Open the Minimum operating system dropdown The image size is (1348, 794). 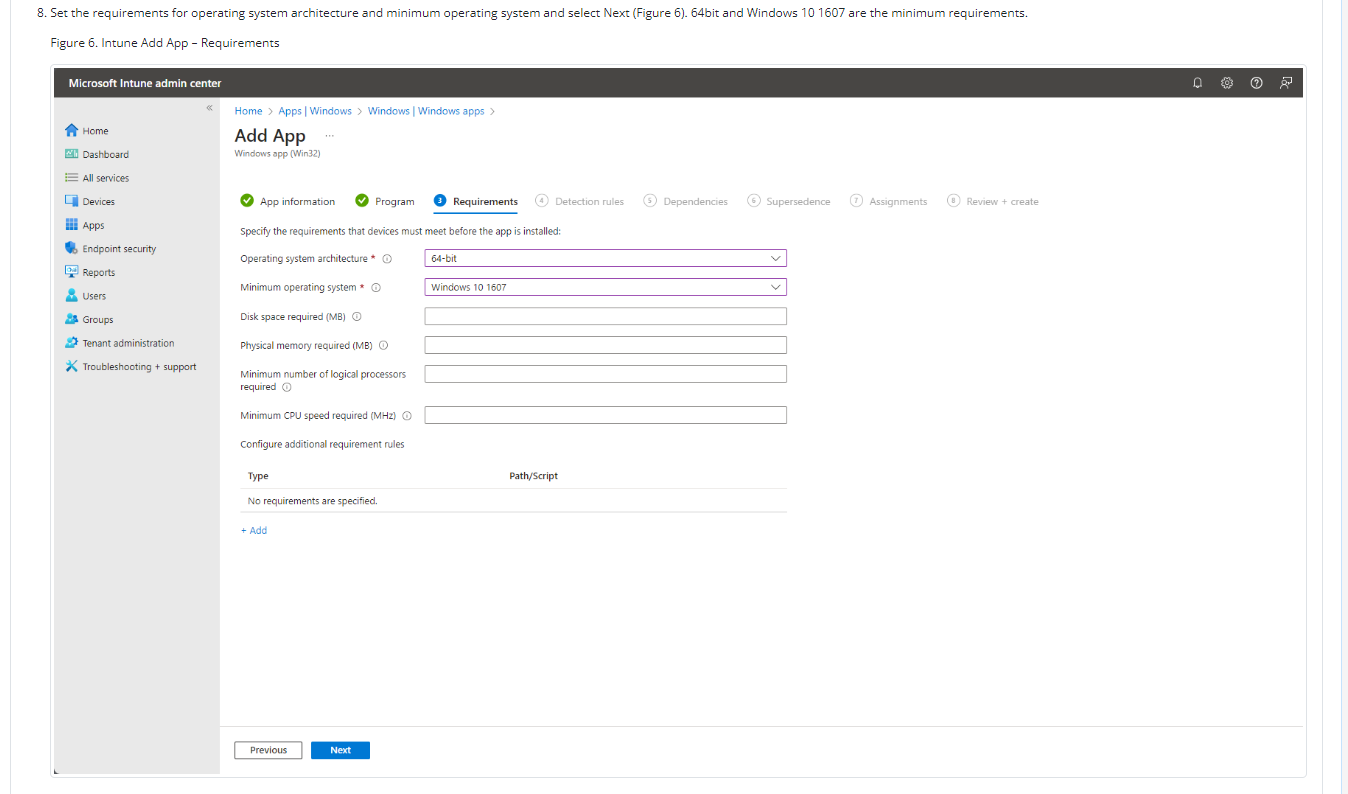(605, 287)
